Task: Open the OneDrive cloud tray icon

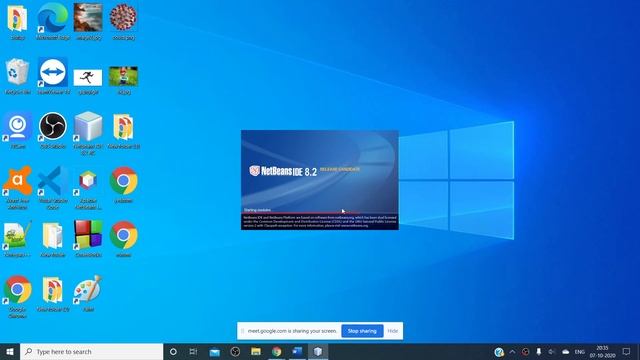Action: 565,352
